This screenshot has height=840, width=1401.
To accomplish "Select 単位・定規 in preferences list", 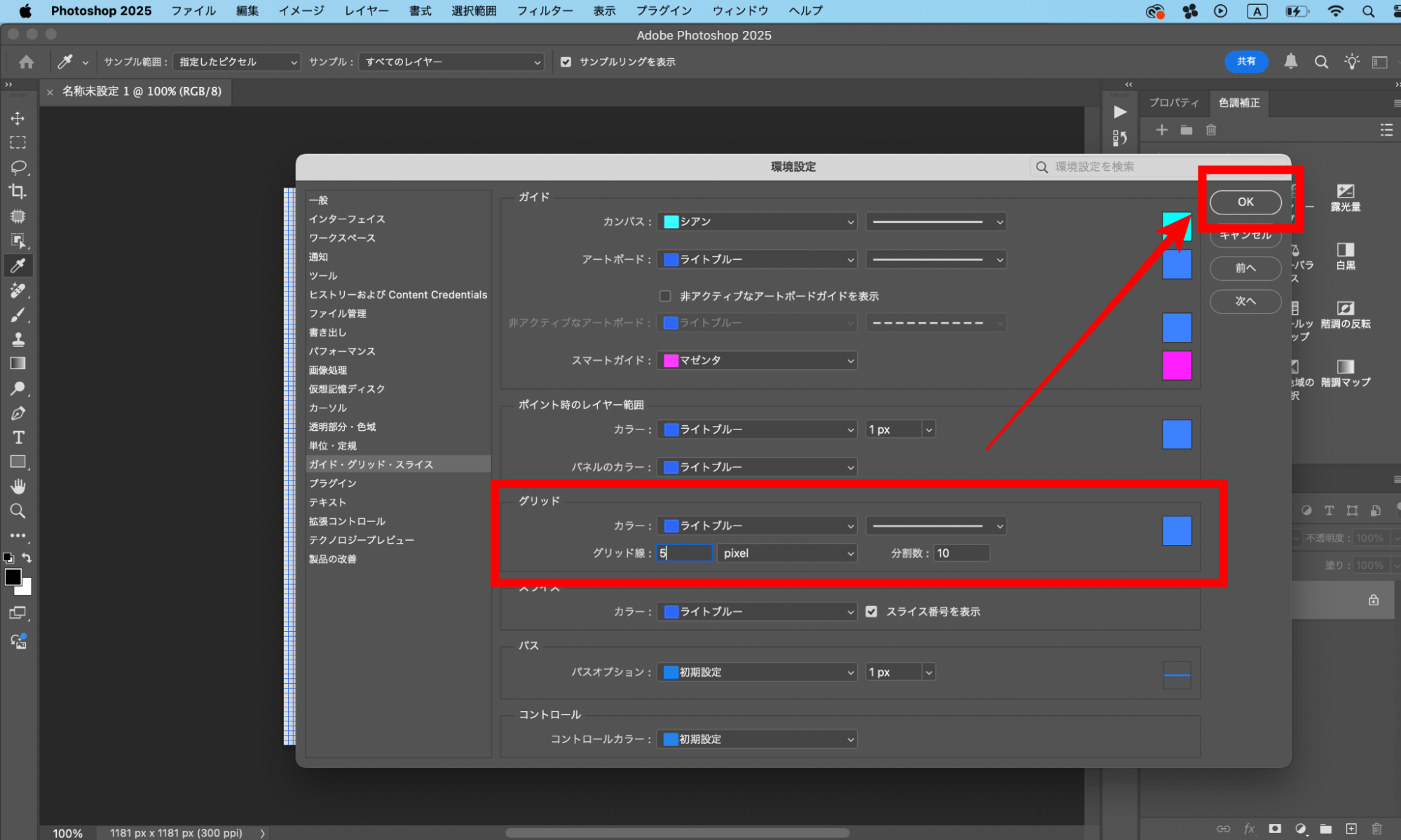I will click(x=333, y=446).
